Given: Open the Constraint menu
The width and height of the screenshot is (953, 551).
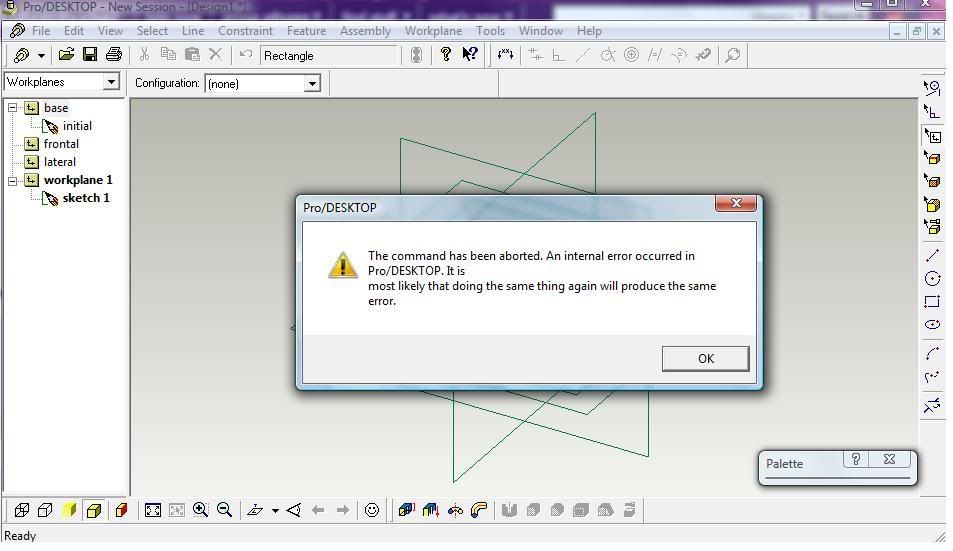Looking at the screenshot, I should [246, 31].
